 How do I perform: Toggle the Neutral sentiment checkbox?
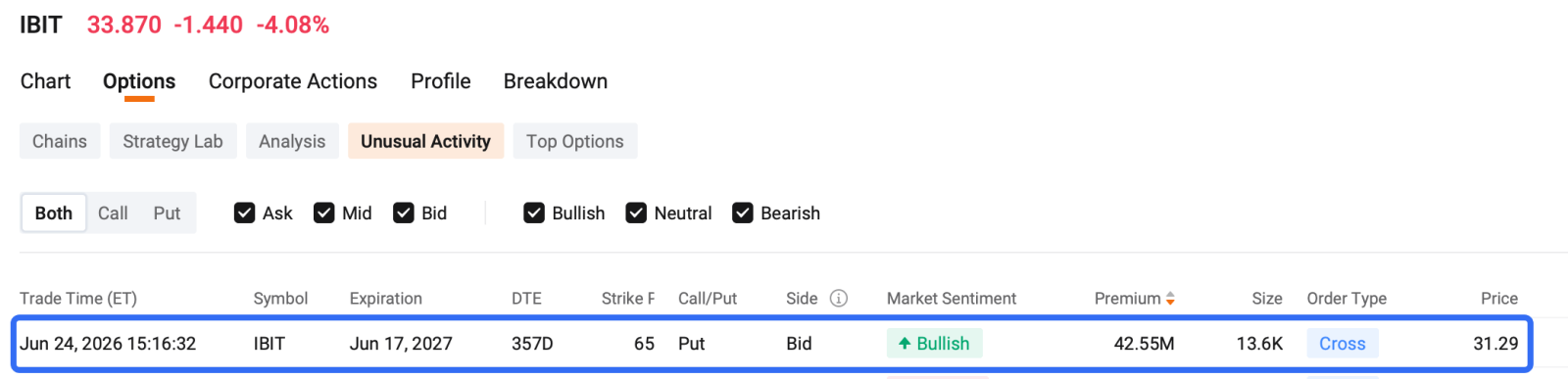pyautogui.click(x=636, y=213)
